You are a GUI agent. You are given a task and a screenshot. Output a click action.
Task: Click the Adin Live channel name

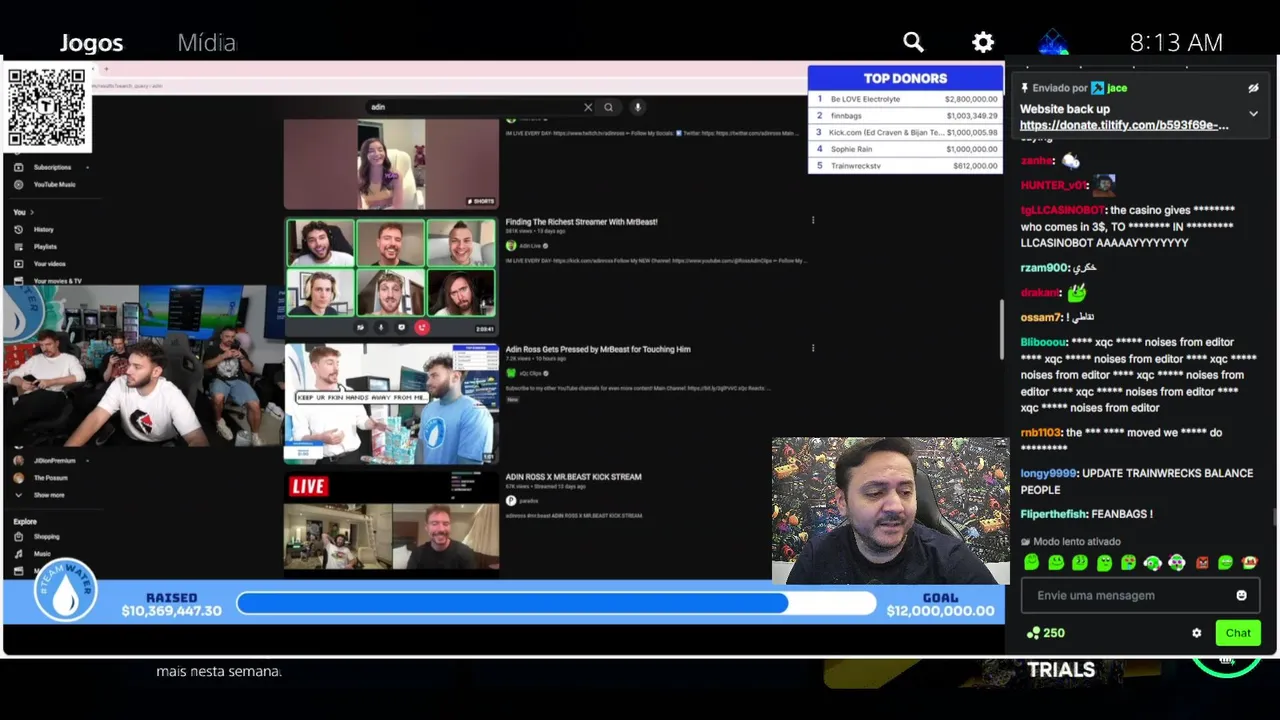(529, 245)
